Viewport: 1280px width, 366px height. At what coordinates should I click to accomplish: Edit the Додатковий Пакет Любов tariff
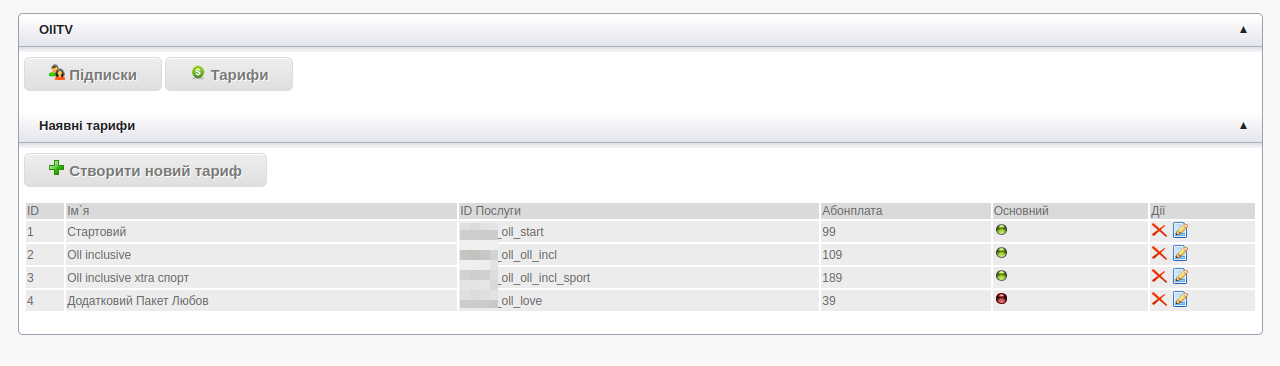1180,299
